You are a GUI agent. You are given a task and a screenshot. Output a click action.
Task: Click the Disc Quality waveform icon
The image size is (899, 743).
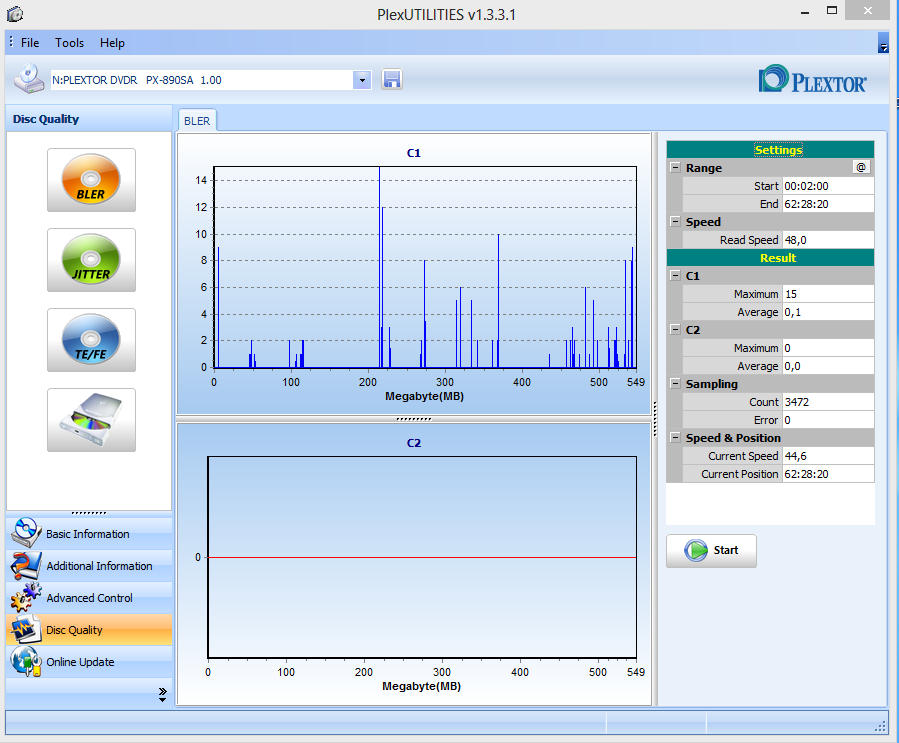coord(26,629)
